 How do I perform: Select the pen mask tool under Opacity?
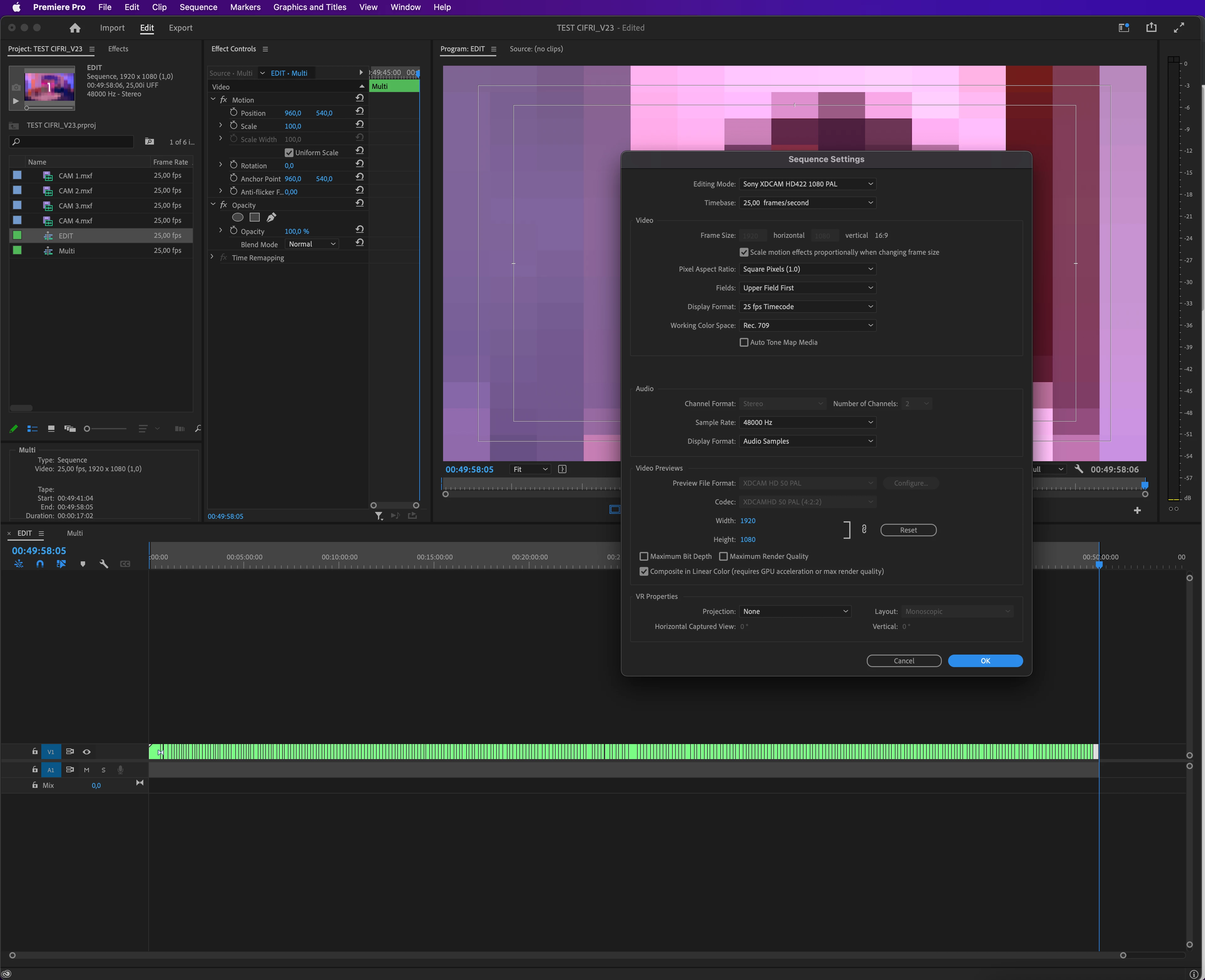[272, 217]
